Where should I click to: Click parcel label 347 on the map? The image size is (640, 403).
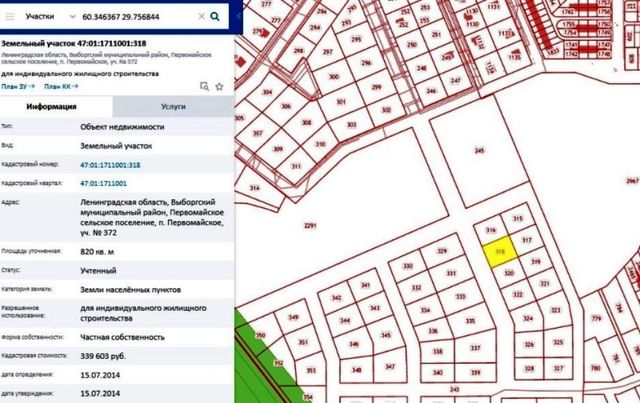pyautogui.click(x=390, y=367)
